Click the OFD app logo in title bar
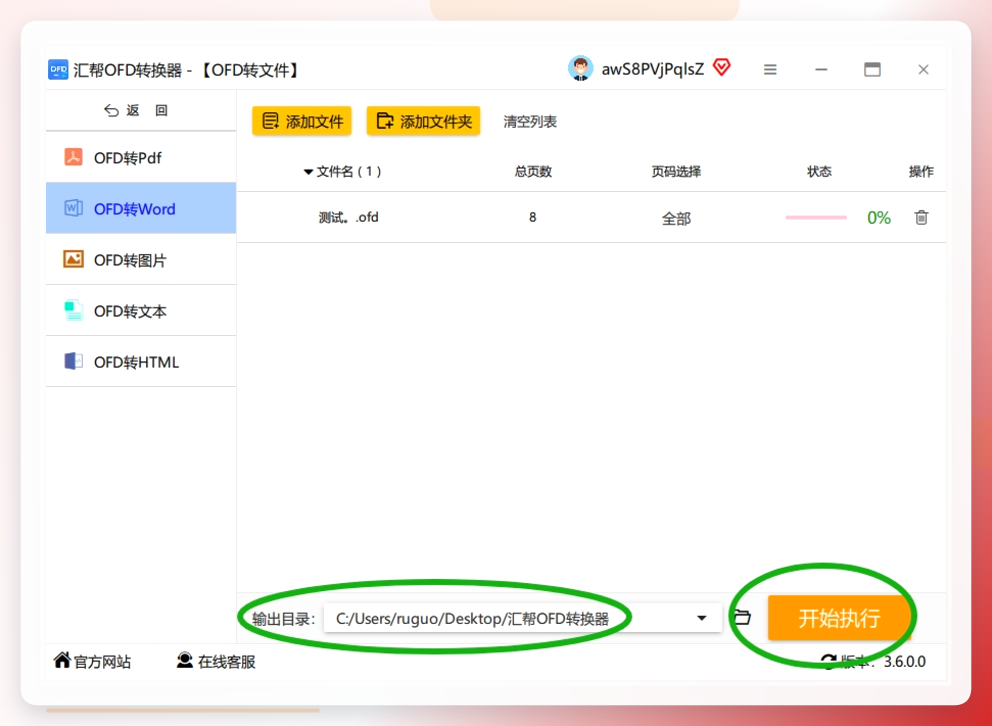The height and width of the screenshot is (726, 992). [x=58, y=69]
